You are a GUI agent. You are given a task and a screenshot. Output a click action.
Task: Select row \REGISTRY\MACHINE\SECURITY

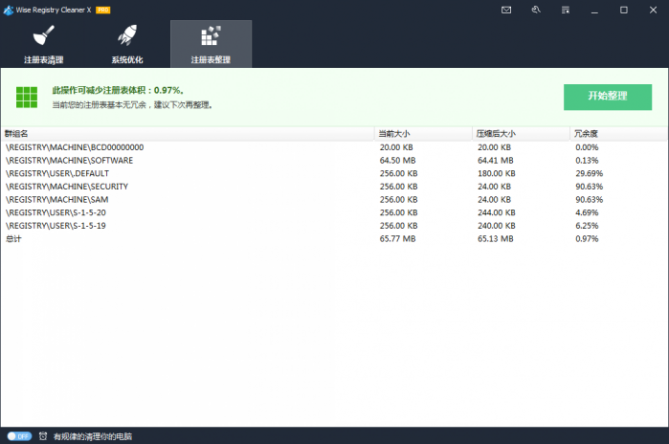click(x=334, y=186)
